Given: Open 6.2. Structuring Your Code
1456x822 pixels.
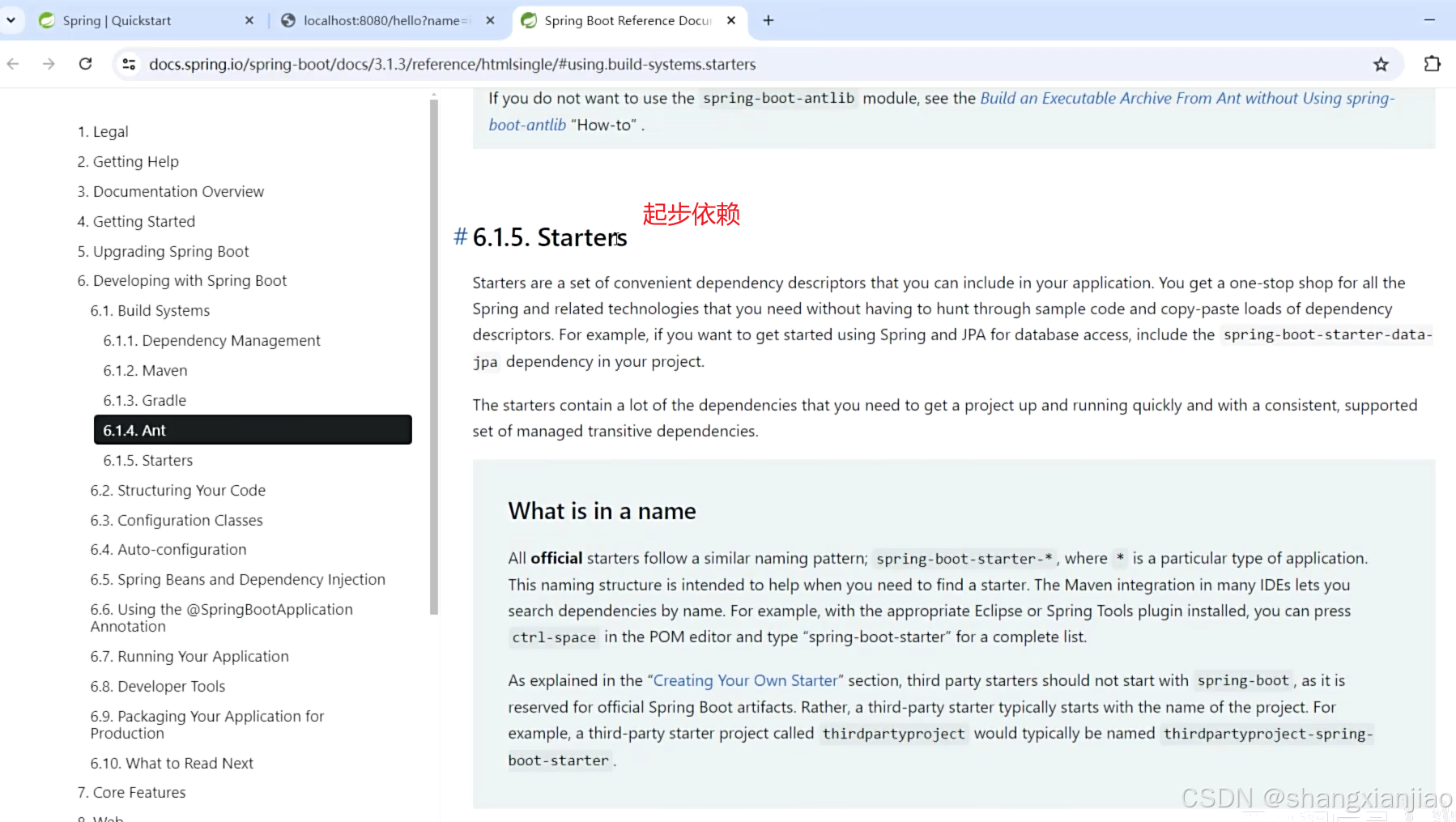Looking at the screenshot, I should point(177,490).
